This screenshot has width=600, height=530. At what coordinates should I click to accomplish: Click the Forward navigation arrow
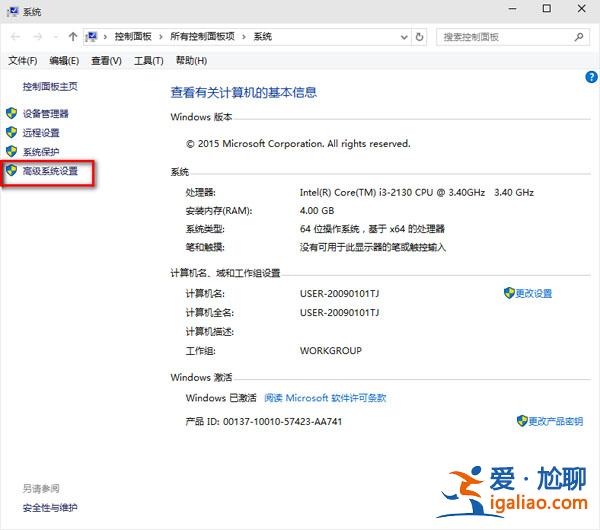point(38,37)
